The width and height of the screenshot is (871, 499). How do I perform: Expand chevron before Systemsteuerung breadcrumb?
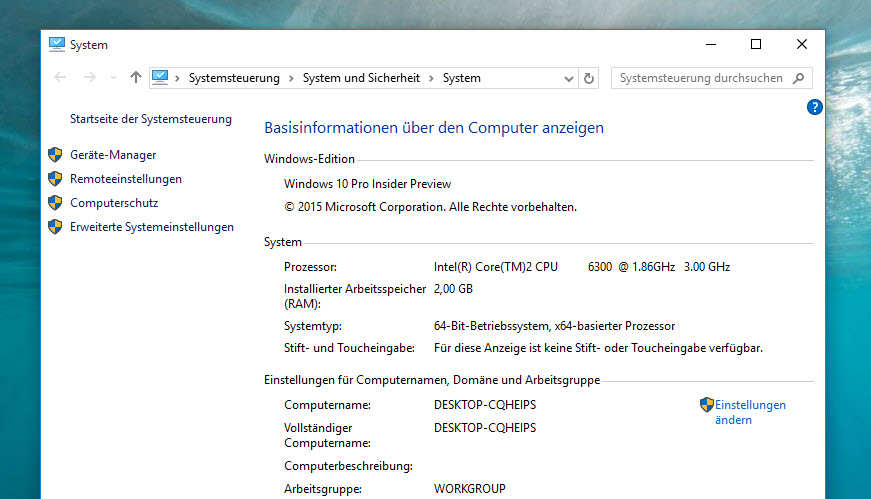177,78
